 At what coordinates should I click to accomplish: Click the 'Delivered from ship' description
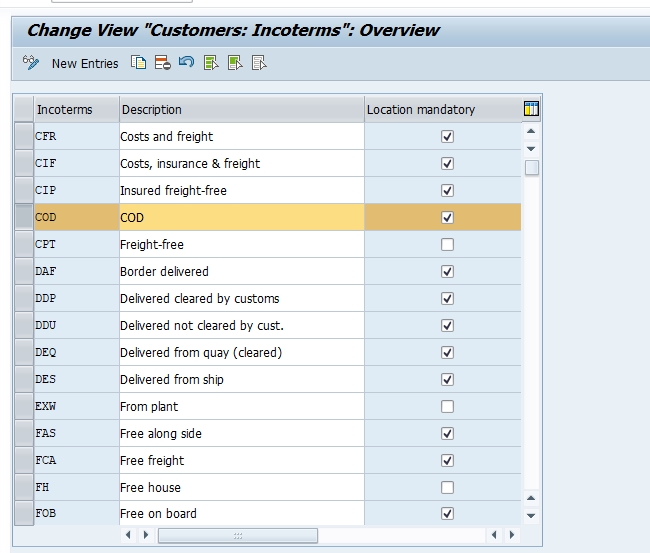point(242,379)
